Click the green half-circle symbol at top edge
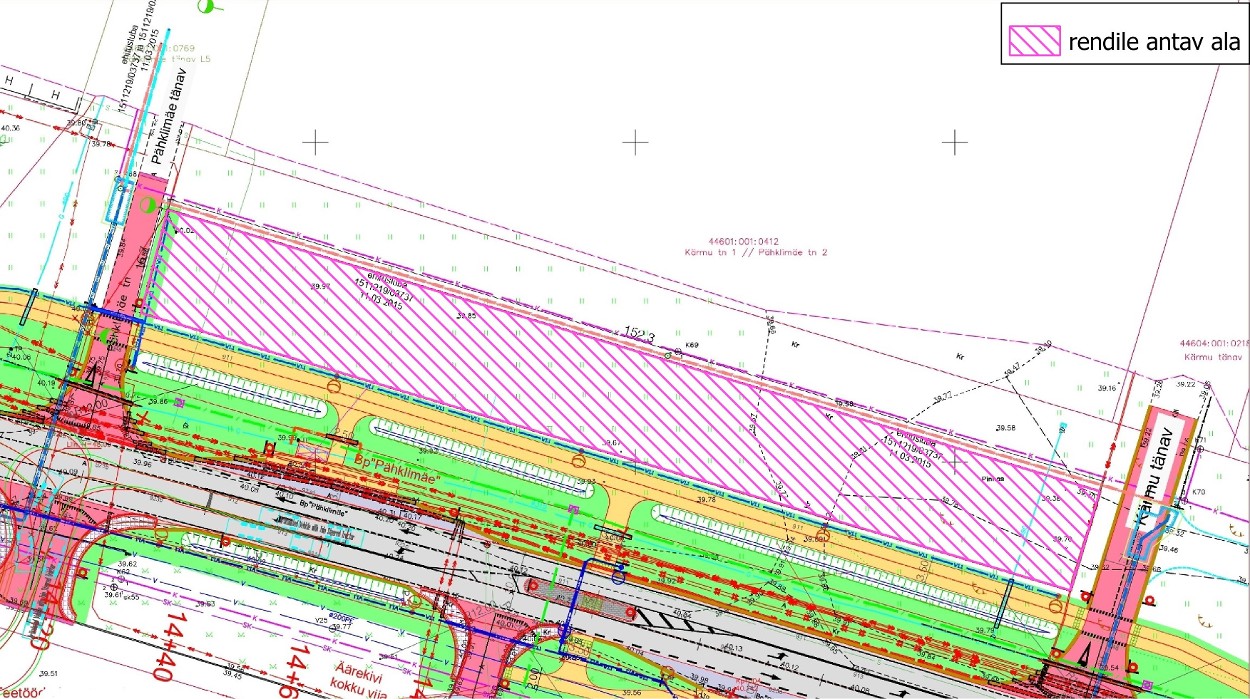 click(207, 6)
